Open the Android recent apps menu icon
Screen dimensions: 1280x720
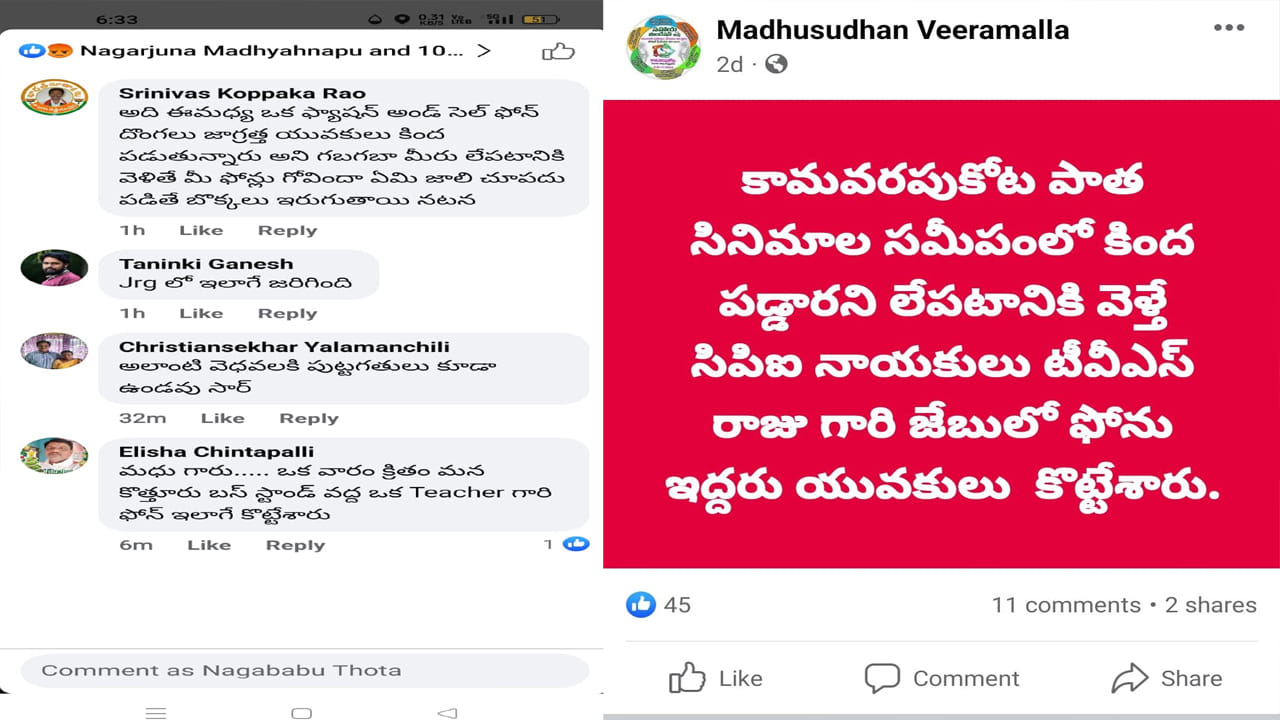tap(156, 713)
